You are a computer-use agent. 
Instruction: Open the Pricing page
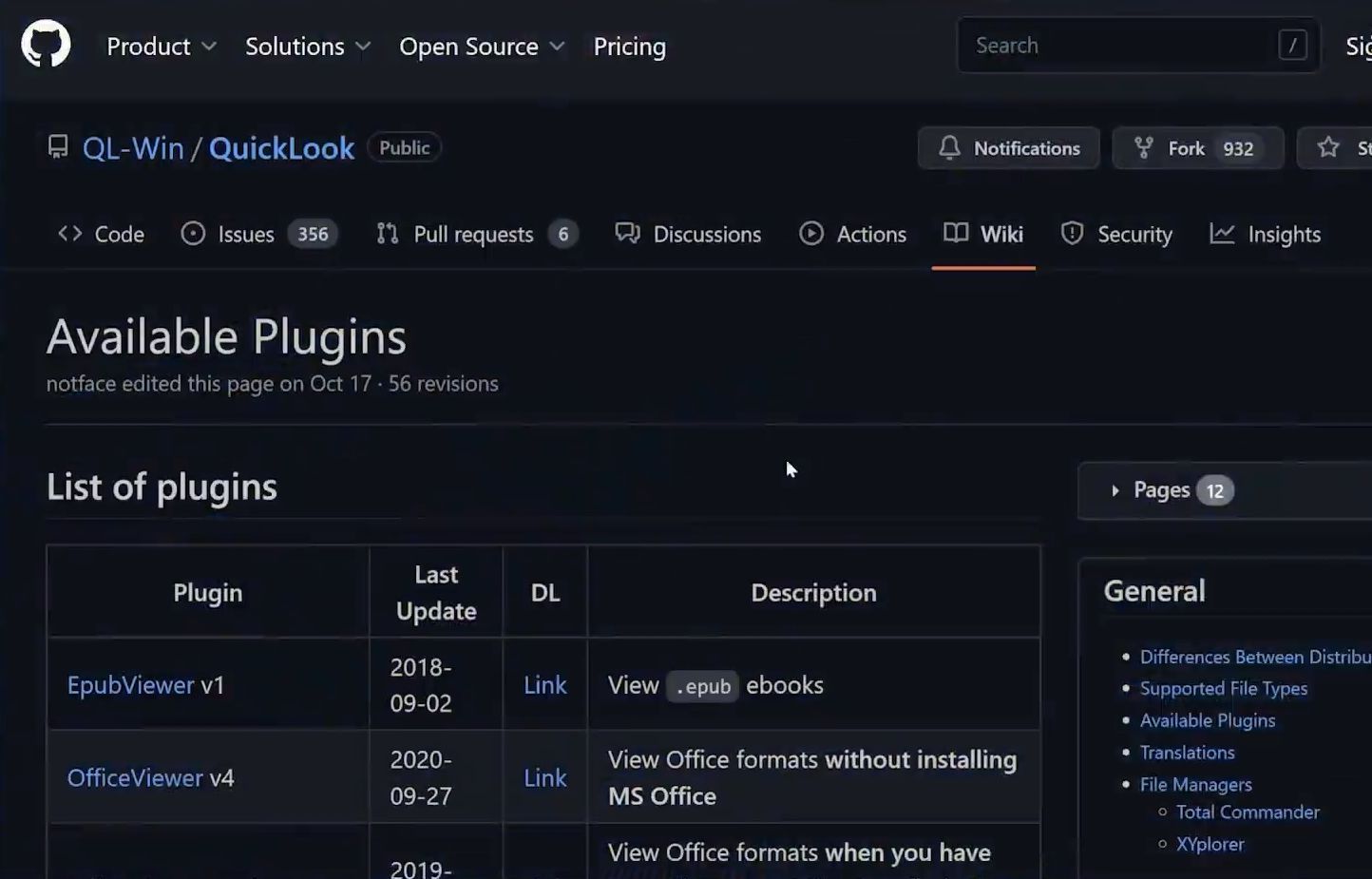click(x=629, y=46)
